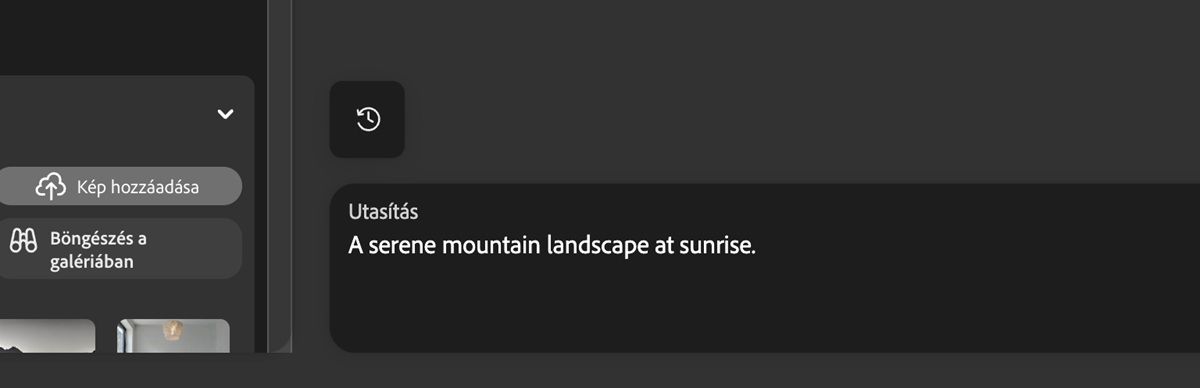Screen dimensions: 1200x388
Task: Click the letter A starting the prompt
Action: pyautogui.click(x=355, y=245)
